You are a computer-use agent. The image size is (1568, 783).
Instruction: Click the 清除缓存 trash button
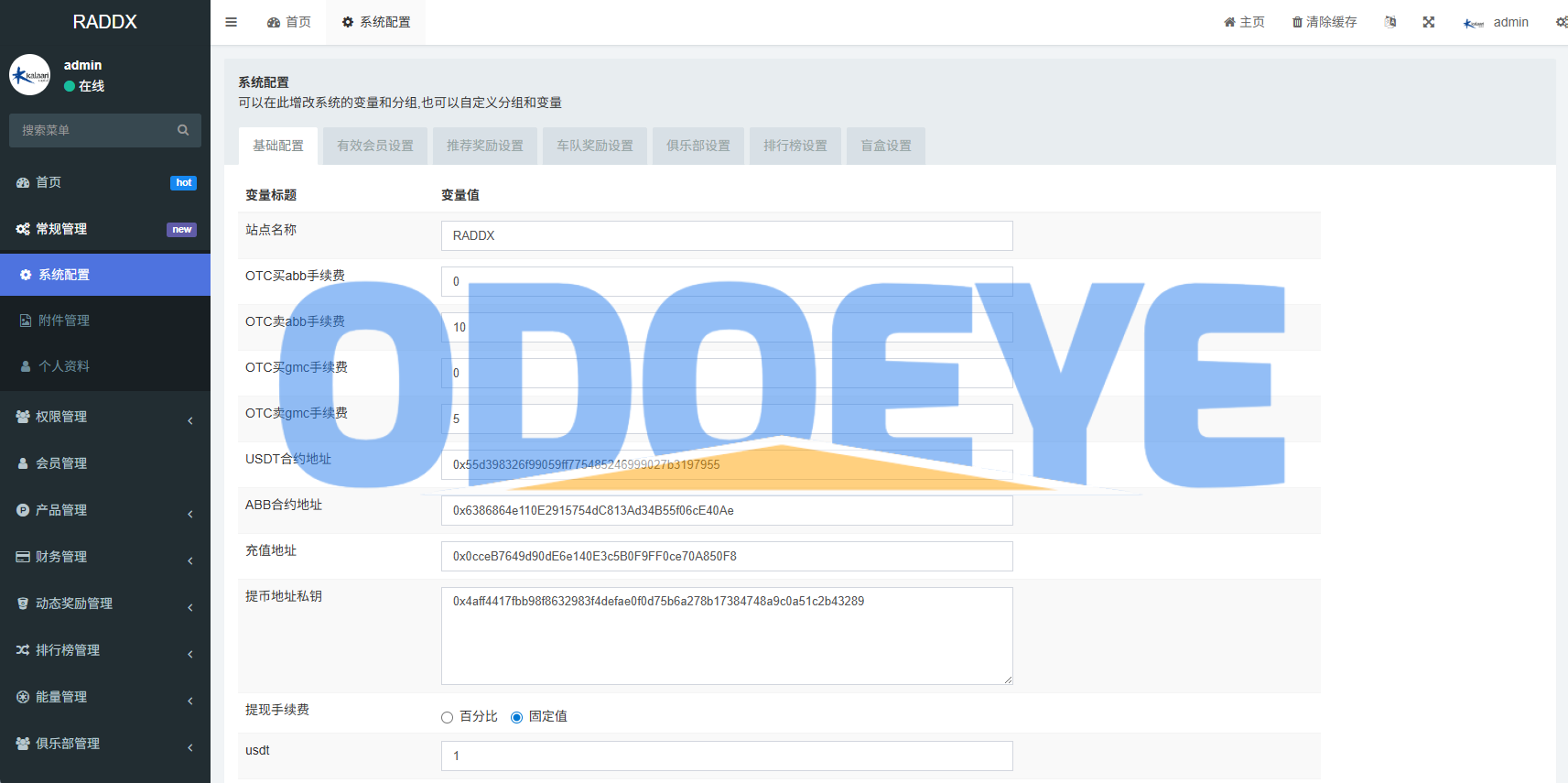[x=1325, y=22]
